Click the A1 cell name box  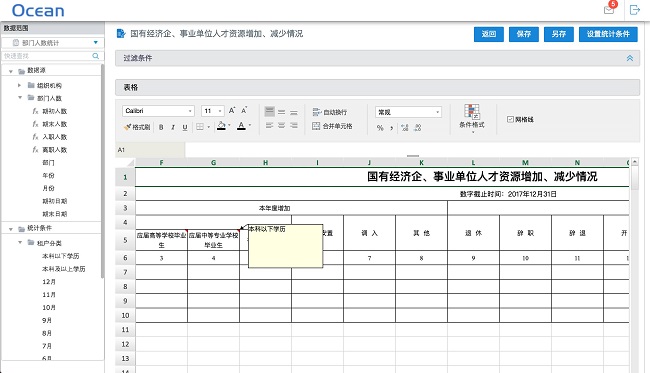[150, 150]
